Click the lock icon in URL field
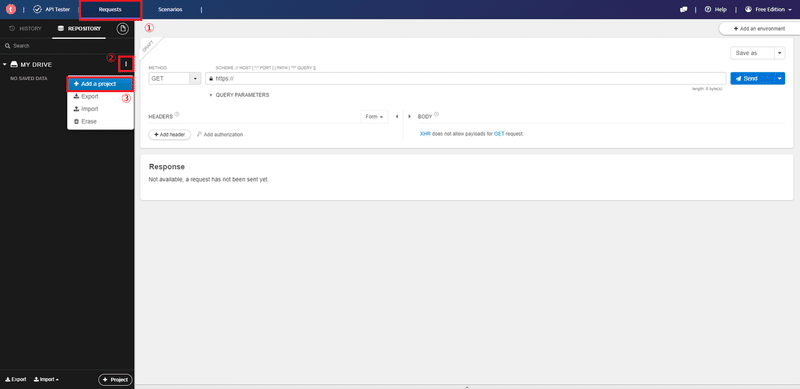Viewport: 800px width, 389px height. pos(211,79)
